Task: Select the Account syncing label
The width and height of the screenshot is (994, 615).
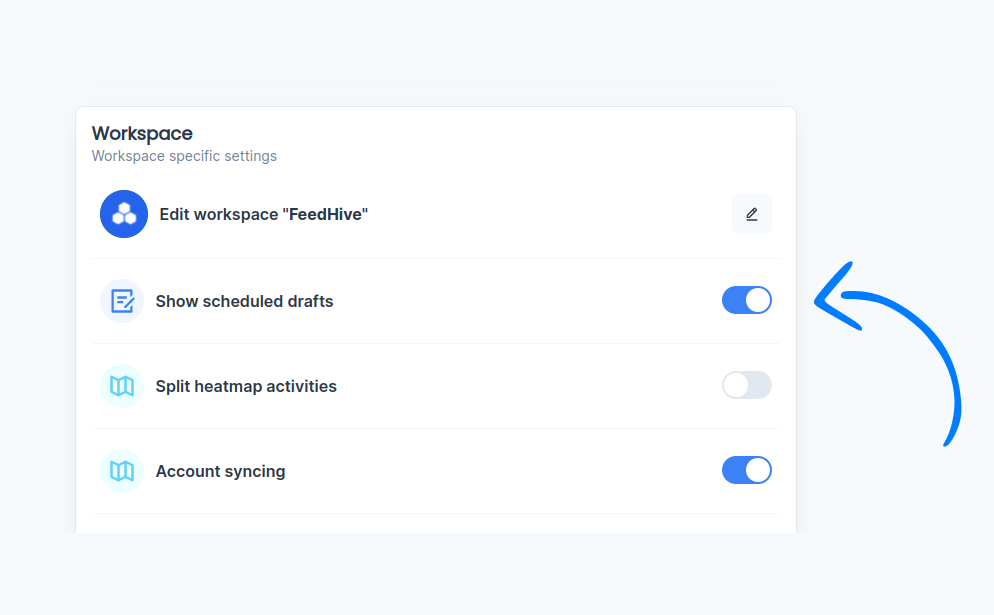Action: pos(220,471)
